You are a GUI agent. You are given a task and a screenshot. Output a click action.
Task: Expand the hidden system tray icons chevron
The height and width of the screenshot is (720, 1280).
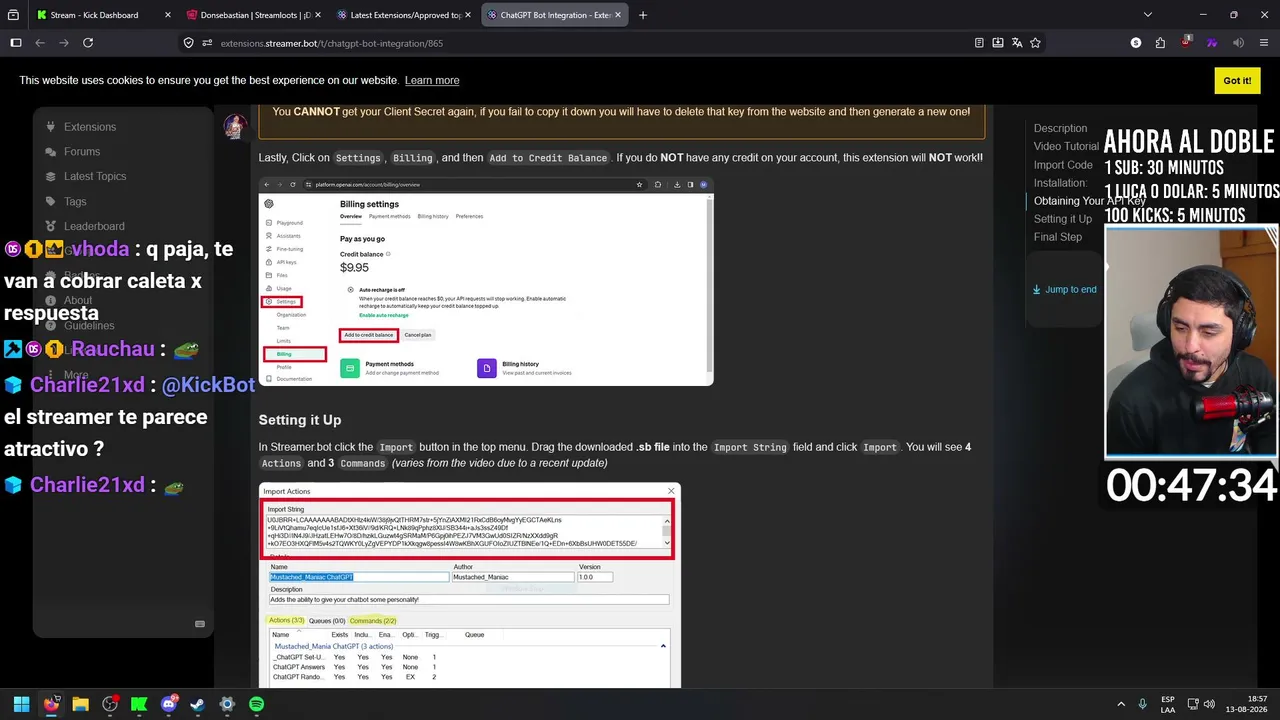point(1121,704)
